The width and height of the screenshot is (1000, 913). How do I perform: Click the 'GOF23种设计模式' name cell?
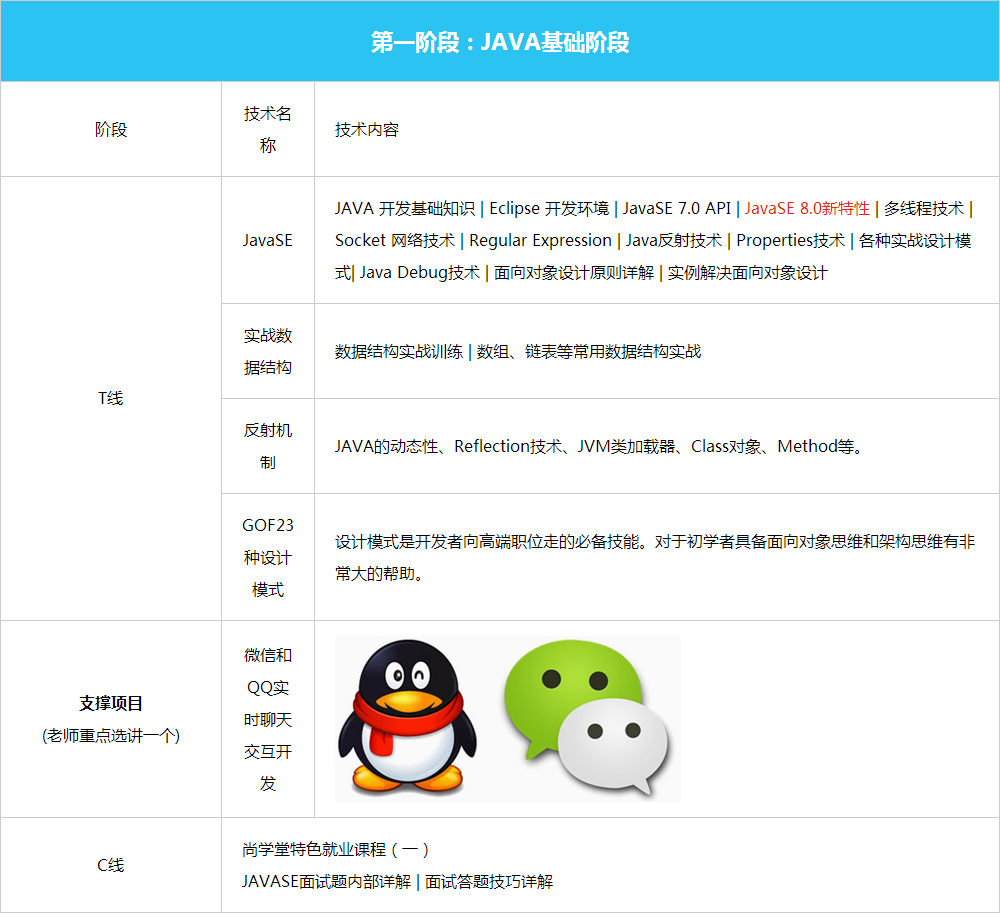point(268,557)
